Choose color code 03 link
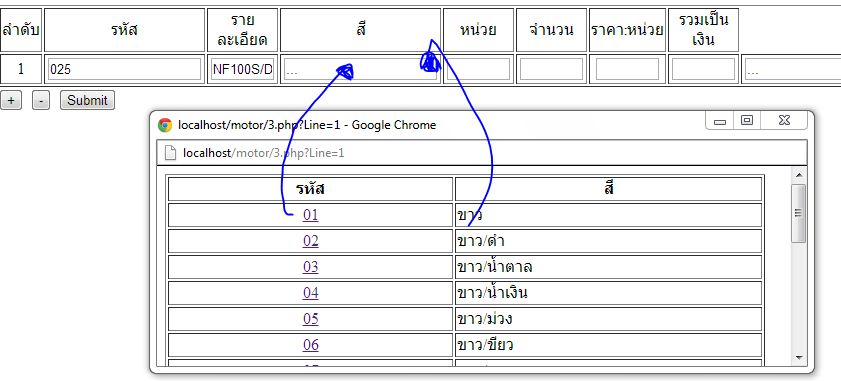This screenshot has height=381, width=841. pos(311,267)
